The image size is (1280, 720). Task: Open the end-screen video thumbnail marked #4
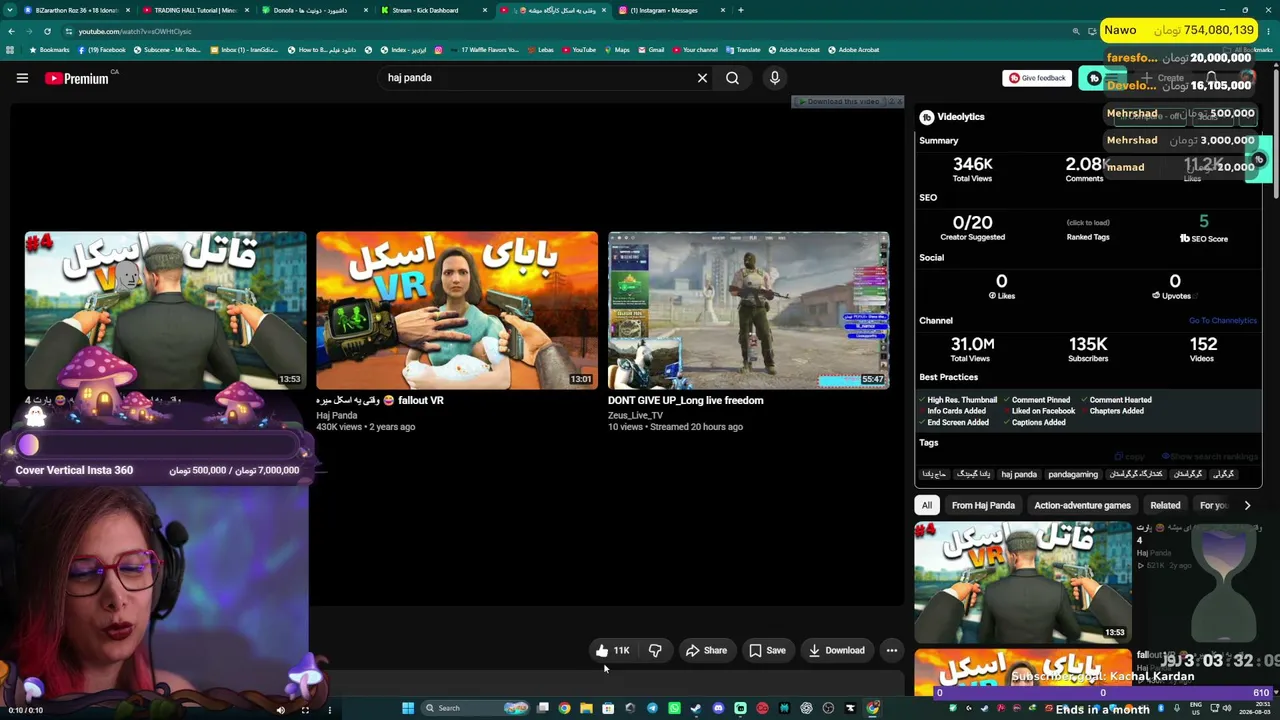click(166, 310)
